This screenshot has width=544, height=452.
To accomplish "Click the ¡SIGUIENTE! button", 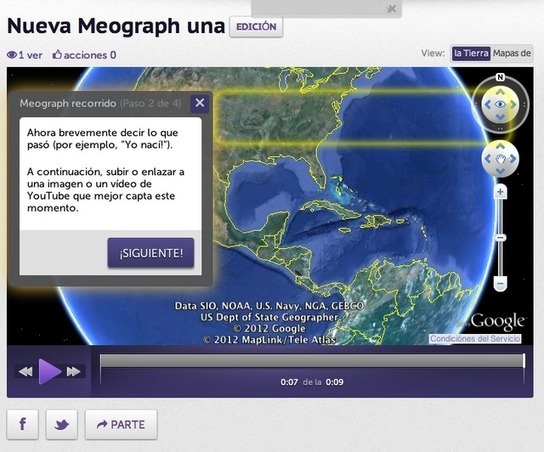I will 151,253.
